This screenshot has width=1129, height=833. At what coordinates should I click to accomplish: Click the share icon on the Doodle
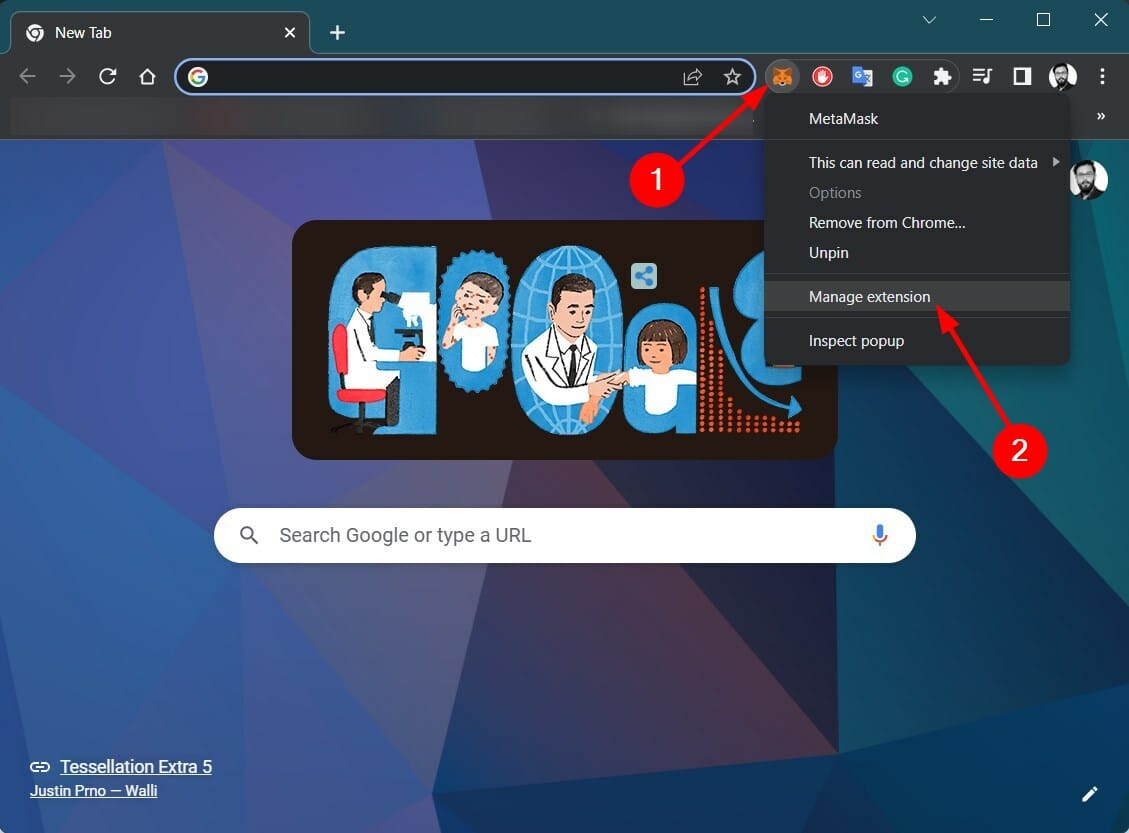tap(643, 275)
